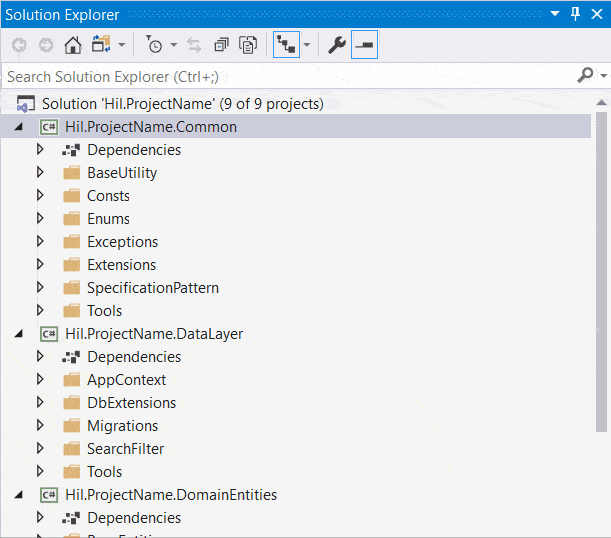
Task: Open the Switch Views dropdown arrow
Action: [122, 45]
